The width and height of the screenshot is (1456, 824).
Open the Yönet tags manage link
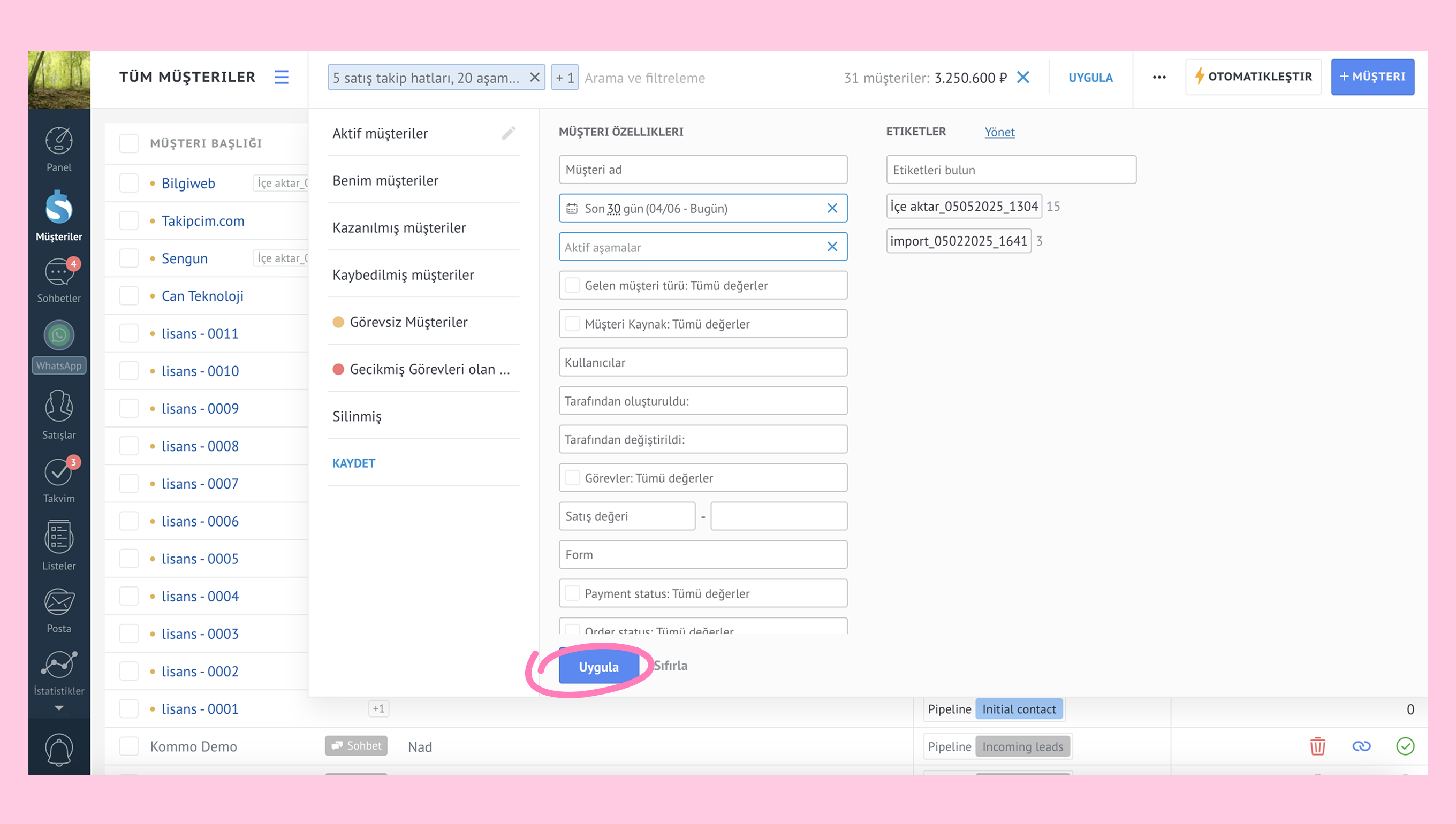pos(999,132)
